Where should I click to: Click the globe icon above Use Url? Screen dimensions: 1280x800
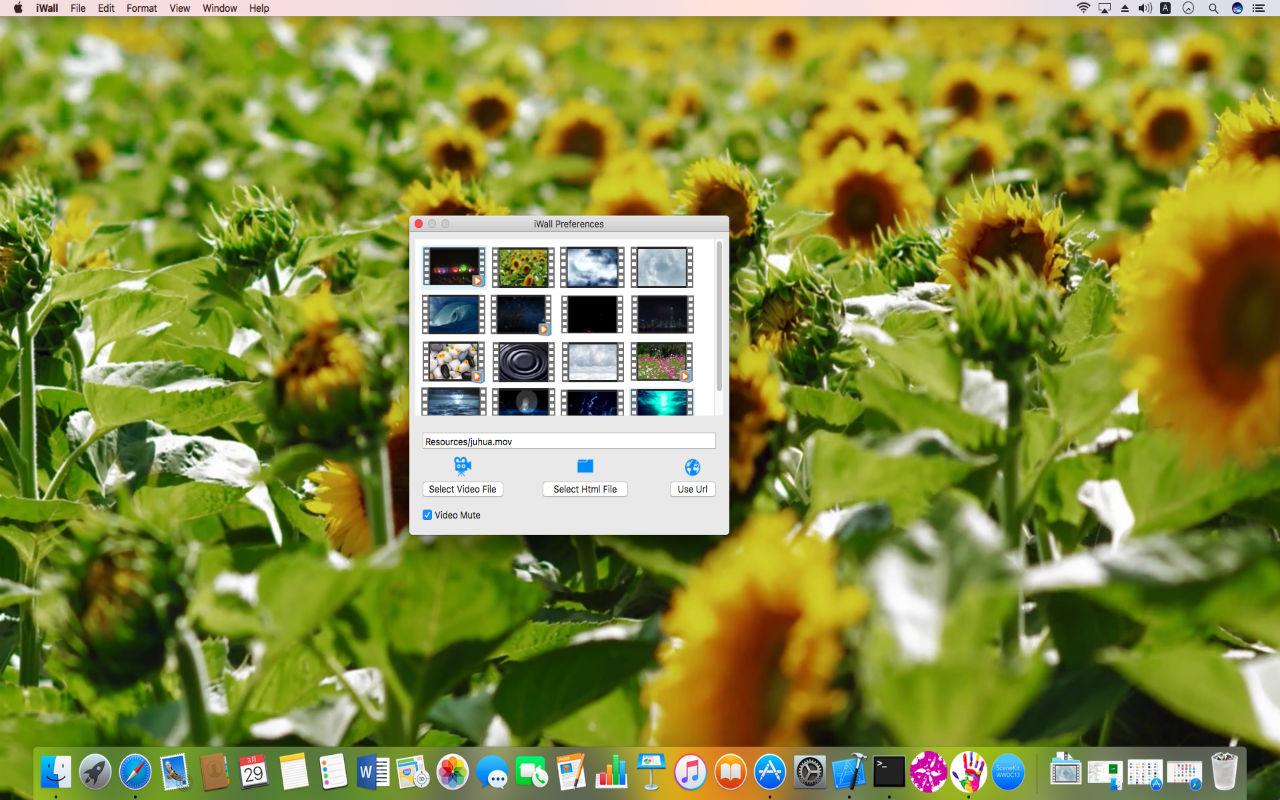[x=691, y=465]
